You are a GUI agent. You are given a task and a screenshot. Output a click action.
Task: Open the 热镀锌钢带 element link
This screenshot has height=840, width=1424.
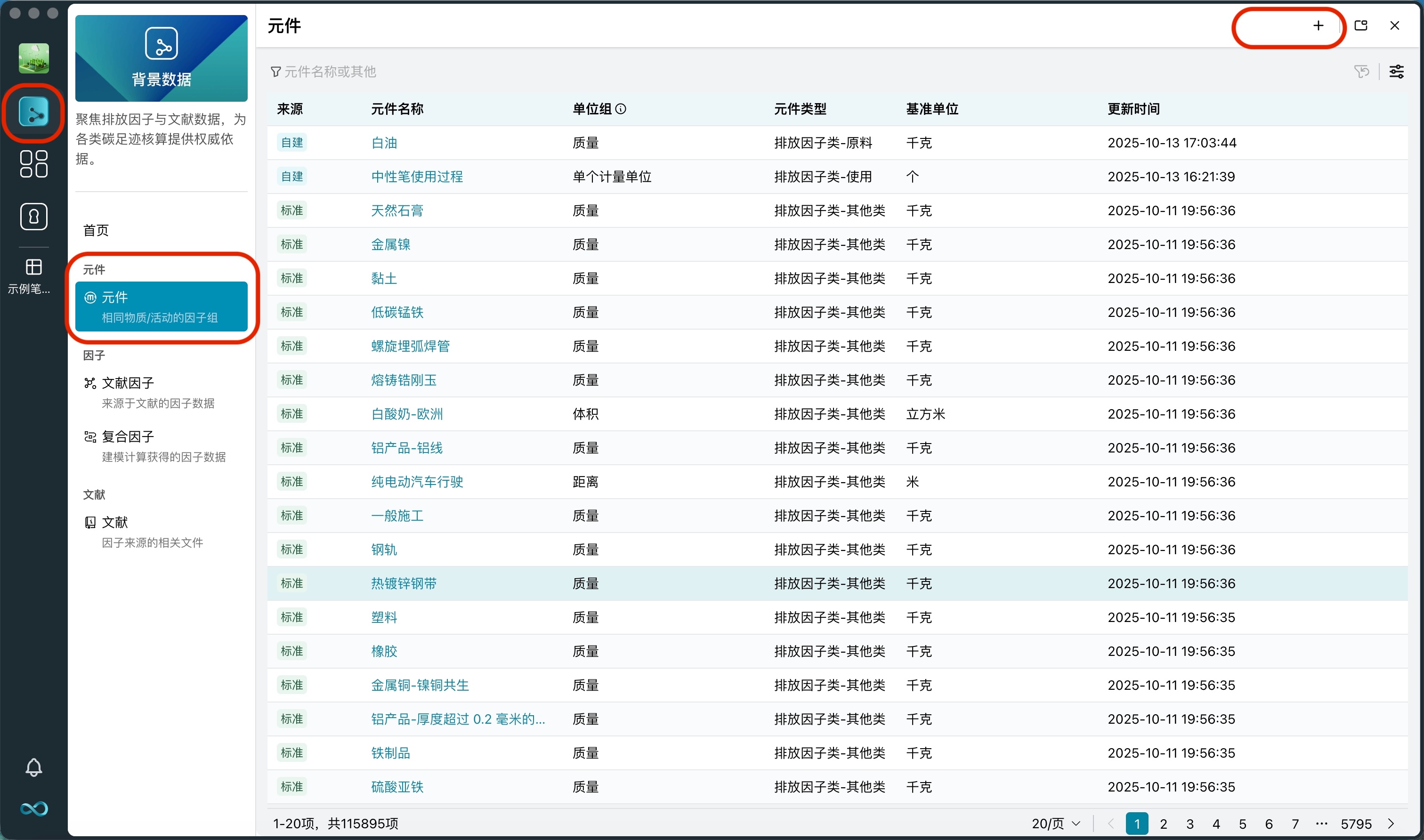tap(404, 583)
